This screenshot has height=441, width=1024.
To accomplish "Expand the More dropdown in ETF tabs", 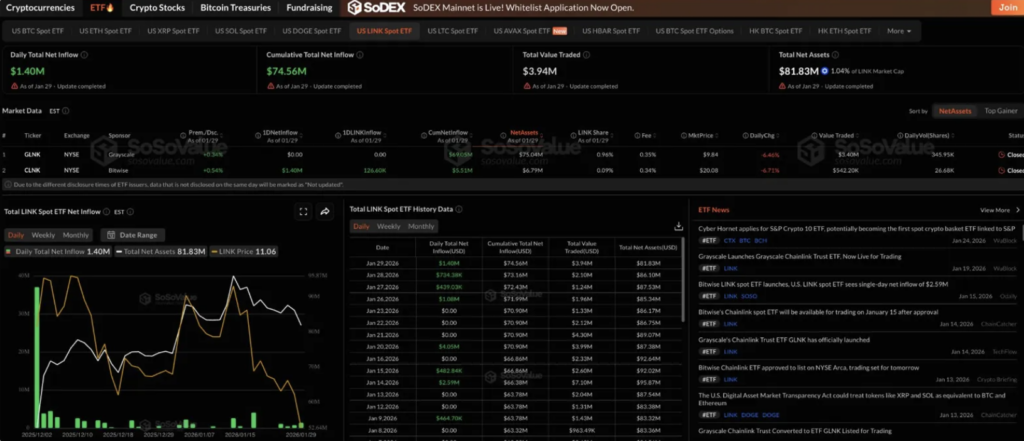I will click(x=899, y=31).
